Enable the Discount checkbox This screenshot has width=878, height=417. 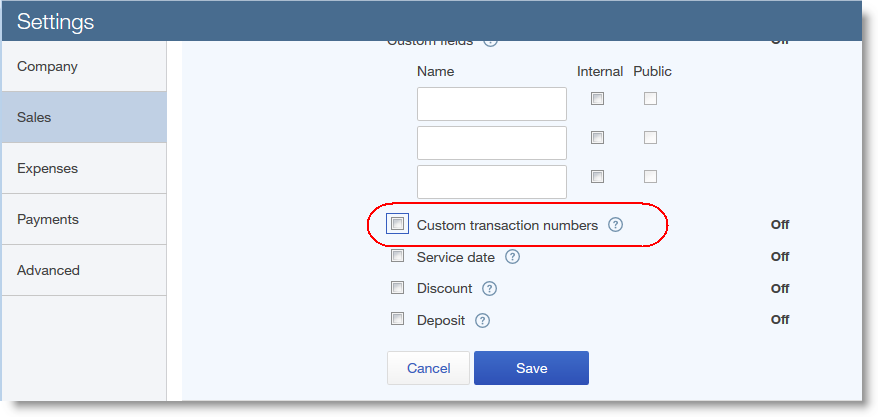point(397,288)
